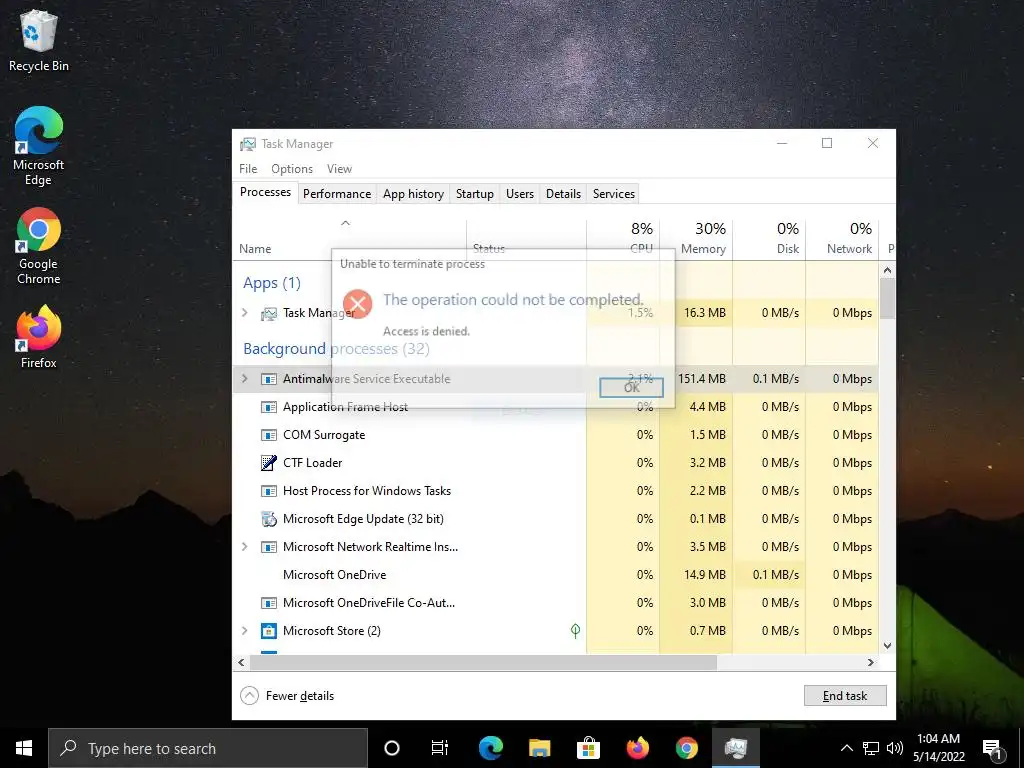Click the horizontal scrollbar right arrow
Screen dimensions: 1024x768
(x=871, y=662)
